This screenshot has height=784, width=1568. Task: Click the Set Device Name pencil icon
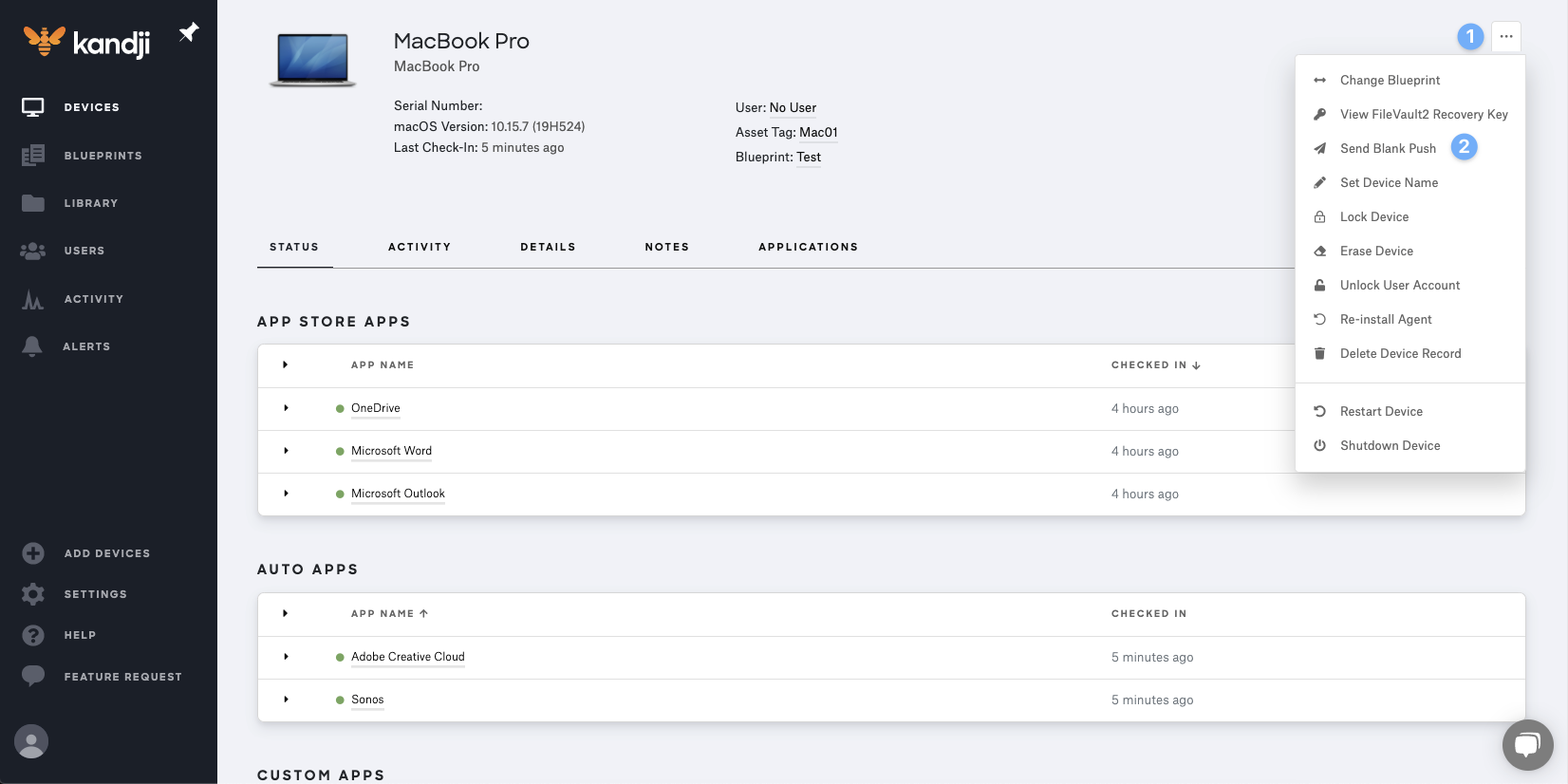1319,183
